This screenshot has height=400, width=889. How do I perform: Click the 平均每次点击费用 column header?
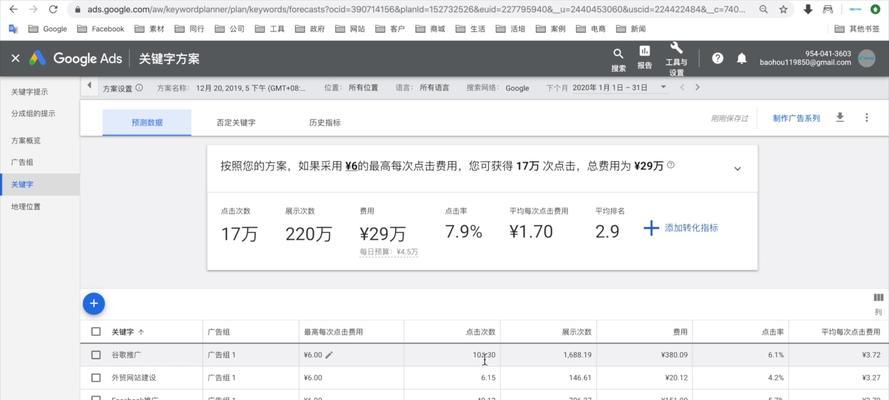point(851,331)
